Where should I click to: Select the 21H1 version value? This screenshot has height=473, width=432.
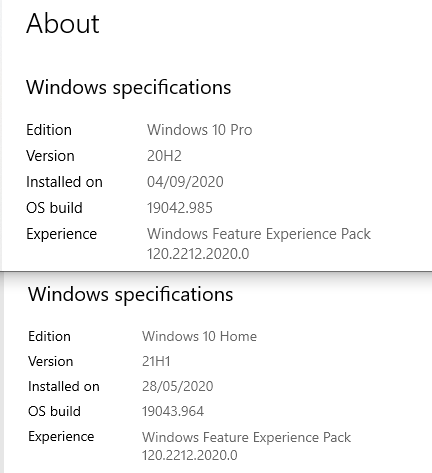click(156, 361)
